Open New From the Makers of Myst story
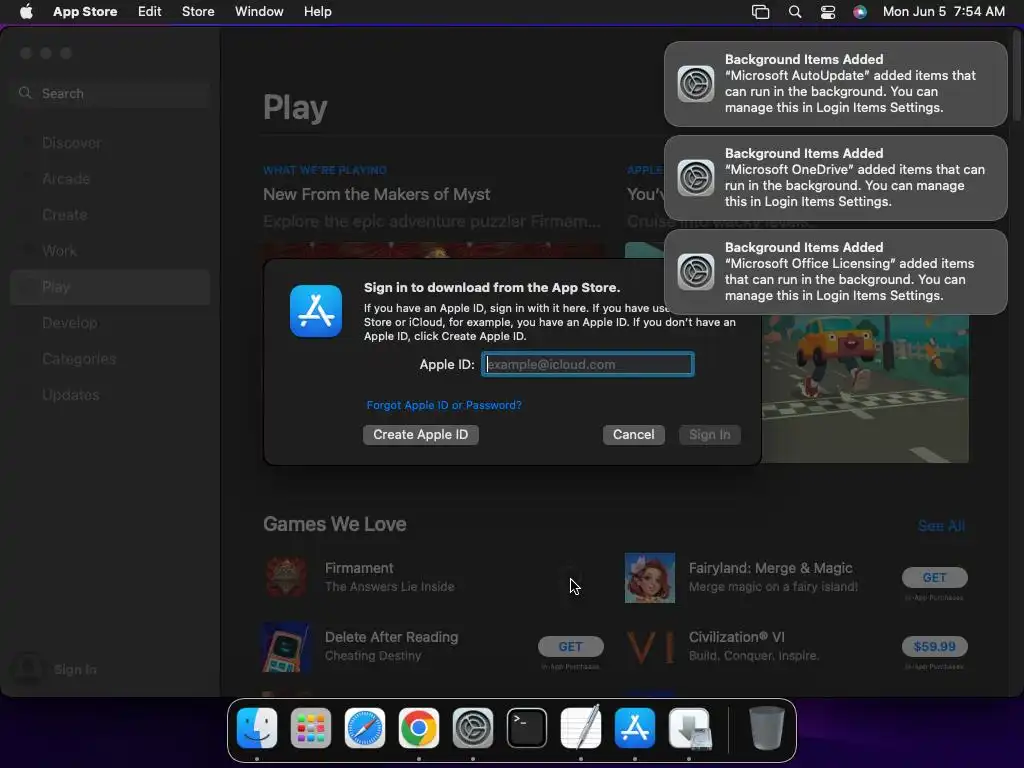 [377, 194]
